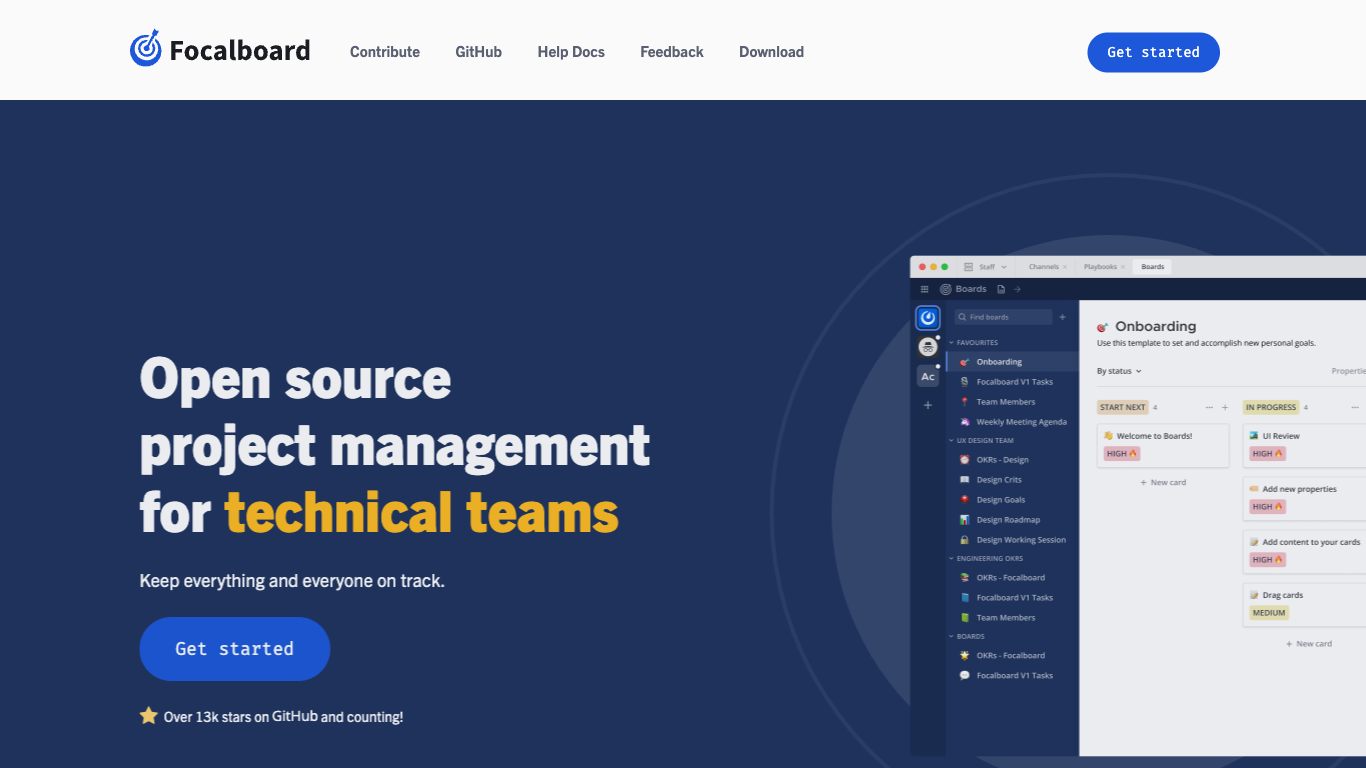Click HIGH tag on Welcome to Boards card
Image resolution: width=1366 pixels, height=768 pixels.
(1122, 454)
